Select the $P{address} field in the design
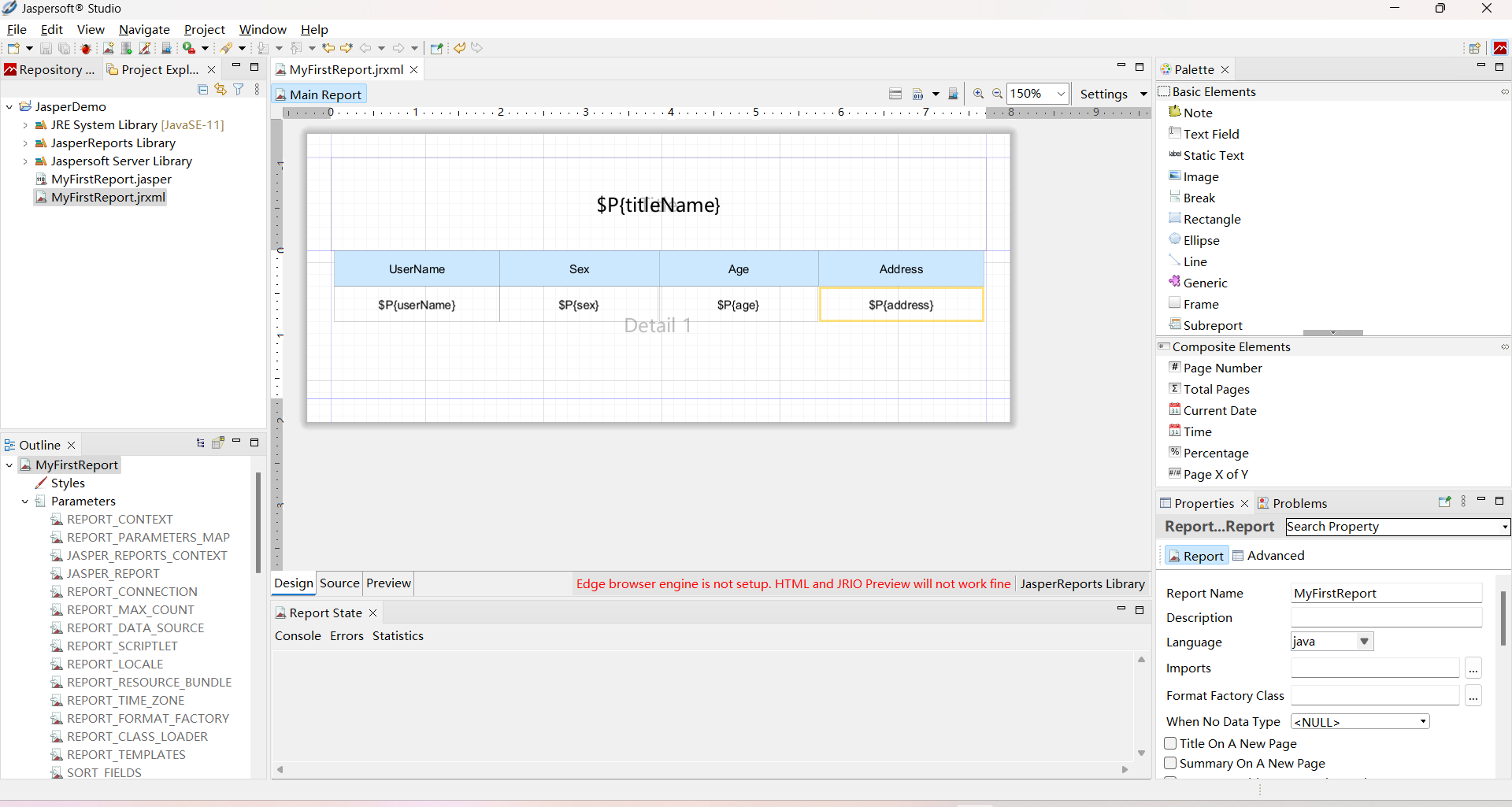1512x807 pixels. 901,305
